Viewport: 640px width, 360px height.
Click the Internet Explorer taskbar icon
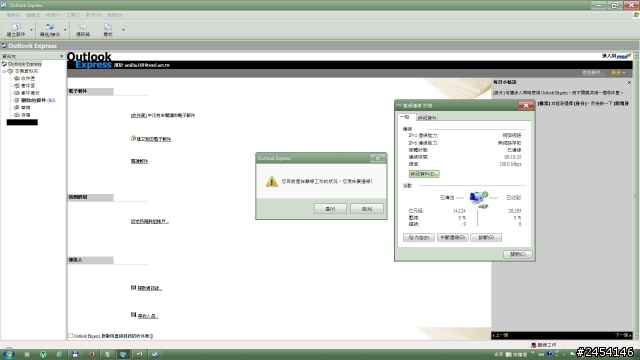(59, 354)
